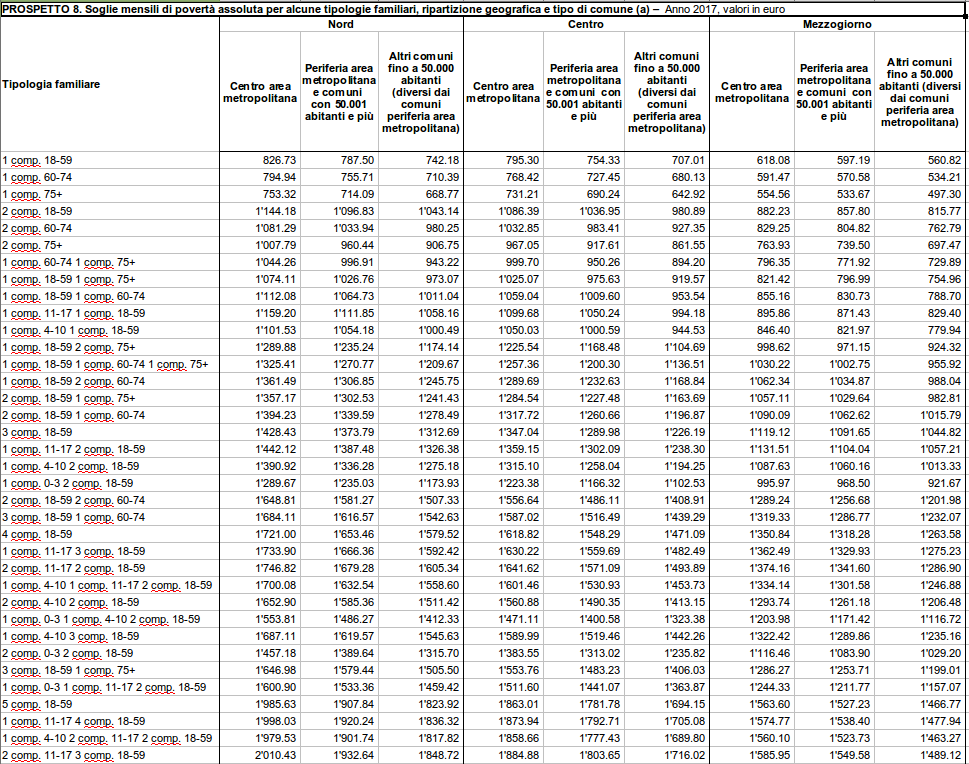Select the title cell beginning 'PROSPETTO 8. Soglie mensili'
This screenshot has height=764, width=969.
483,9
